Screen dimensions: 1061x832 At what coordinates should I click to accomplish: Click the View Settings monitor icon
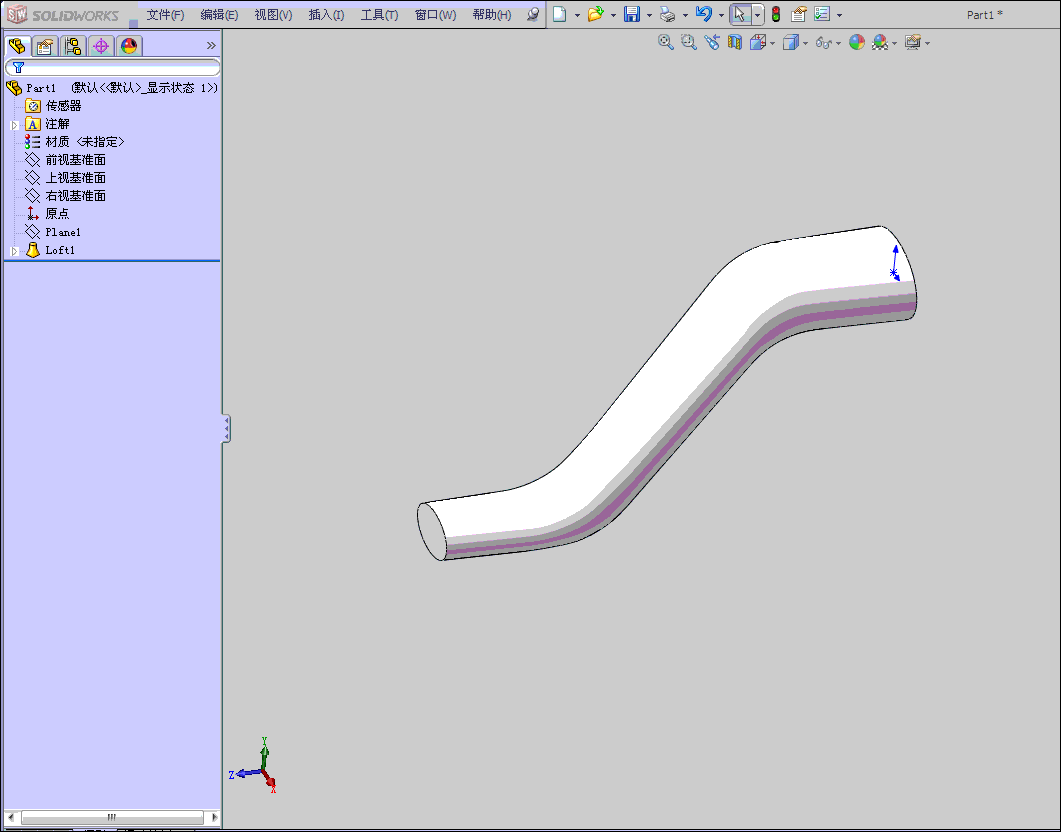913,43
